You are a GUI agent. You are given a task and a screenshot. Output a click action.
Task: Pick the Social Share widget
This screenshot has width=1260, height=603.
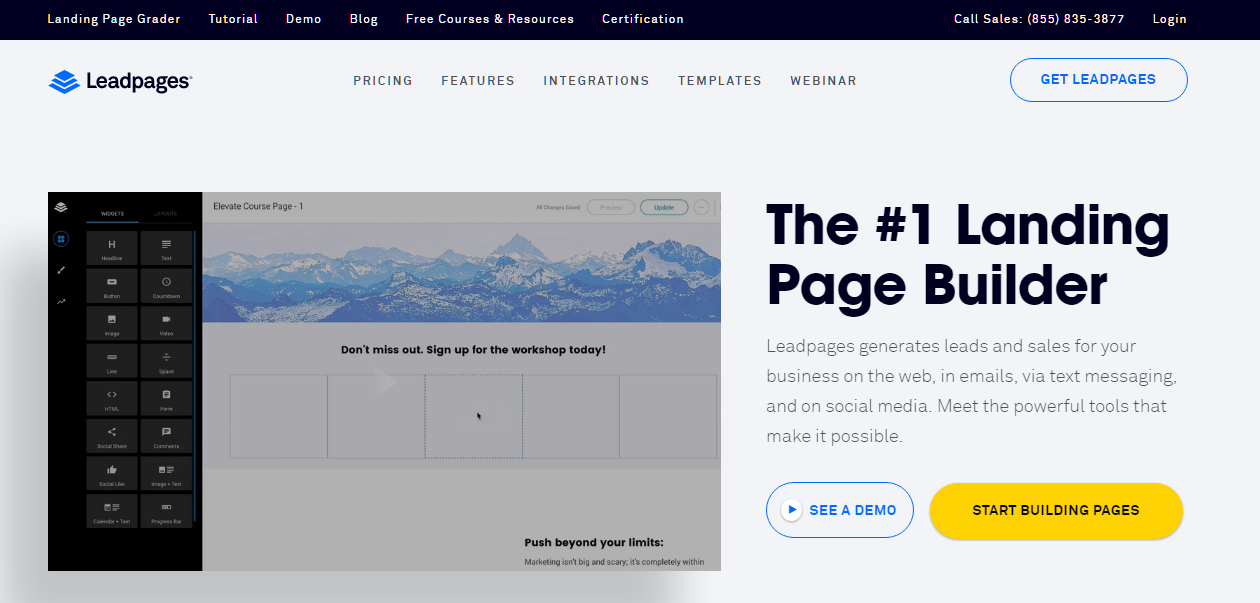[112, 436]
